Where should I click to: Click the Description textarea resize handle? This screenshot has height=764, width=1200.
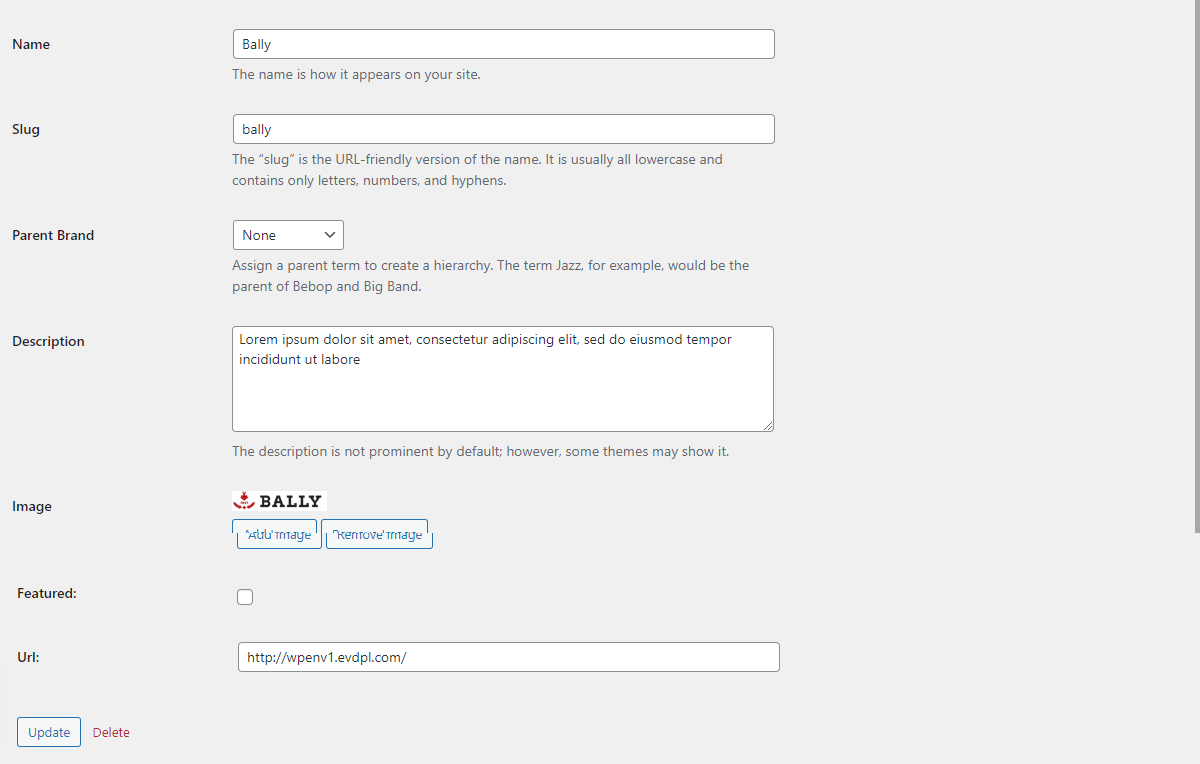(x=767, y=425)
